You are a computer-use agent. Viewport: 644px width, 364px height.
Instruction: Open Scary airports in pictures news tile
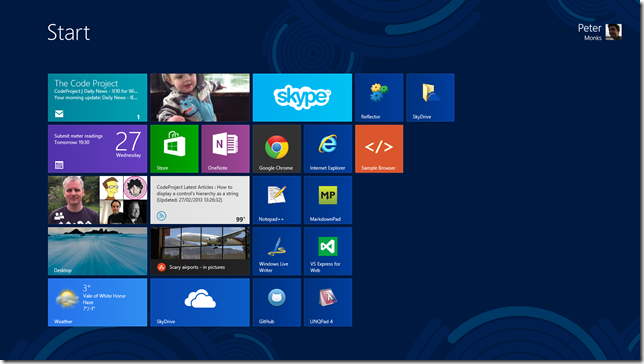[200, 251]
